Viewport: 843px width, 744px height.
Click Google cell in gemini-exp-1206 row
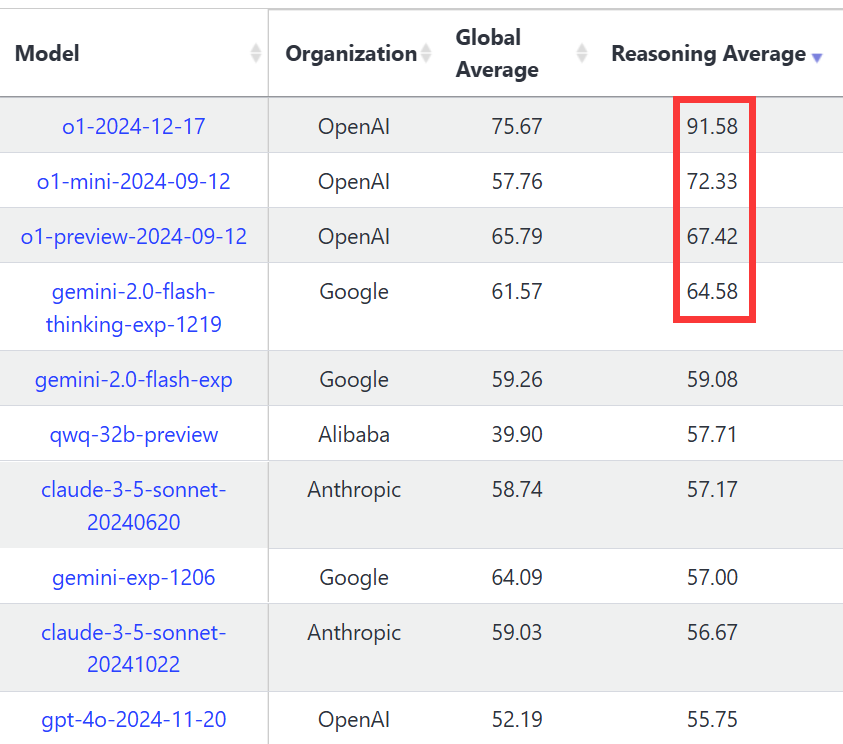[x=354, y=578]
